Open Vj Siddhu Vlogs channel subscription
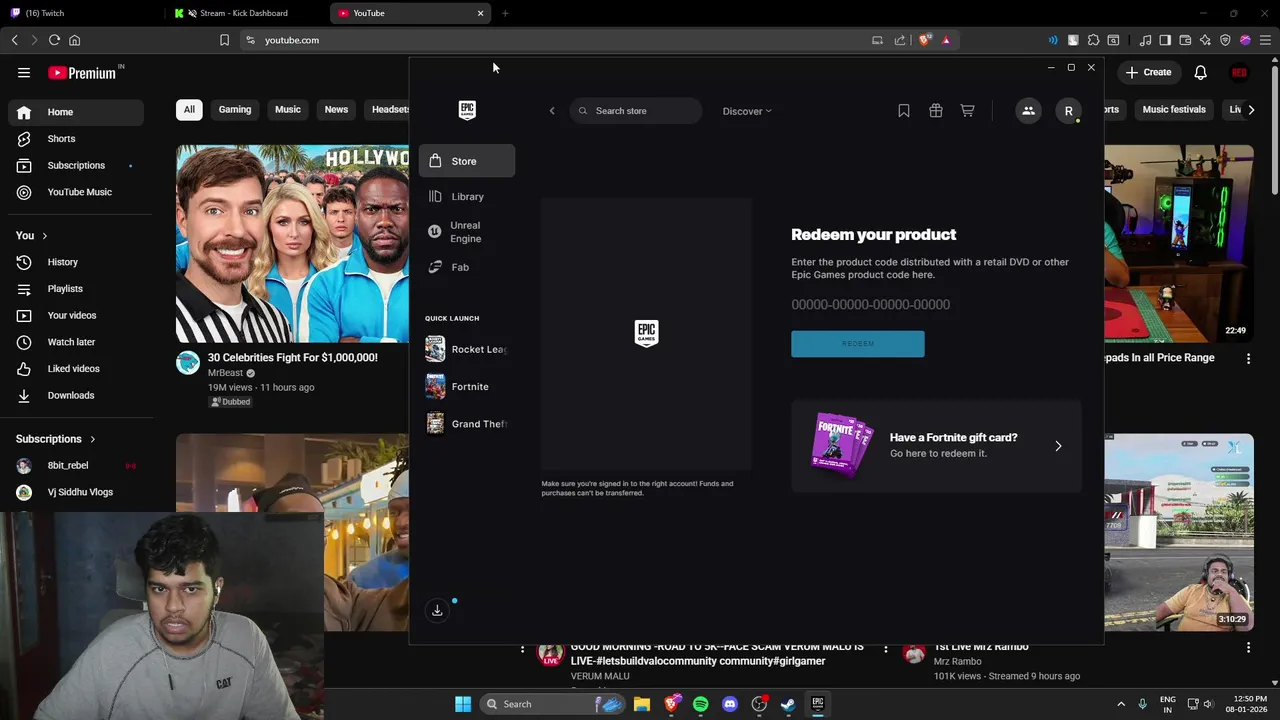1280x720 pixels. pyautogui.click(x=76, y=492)
